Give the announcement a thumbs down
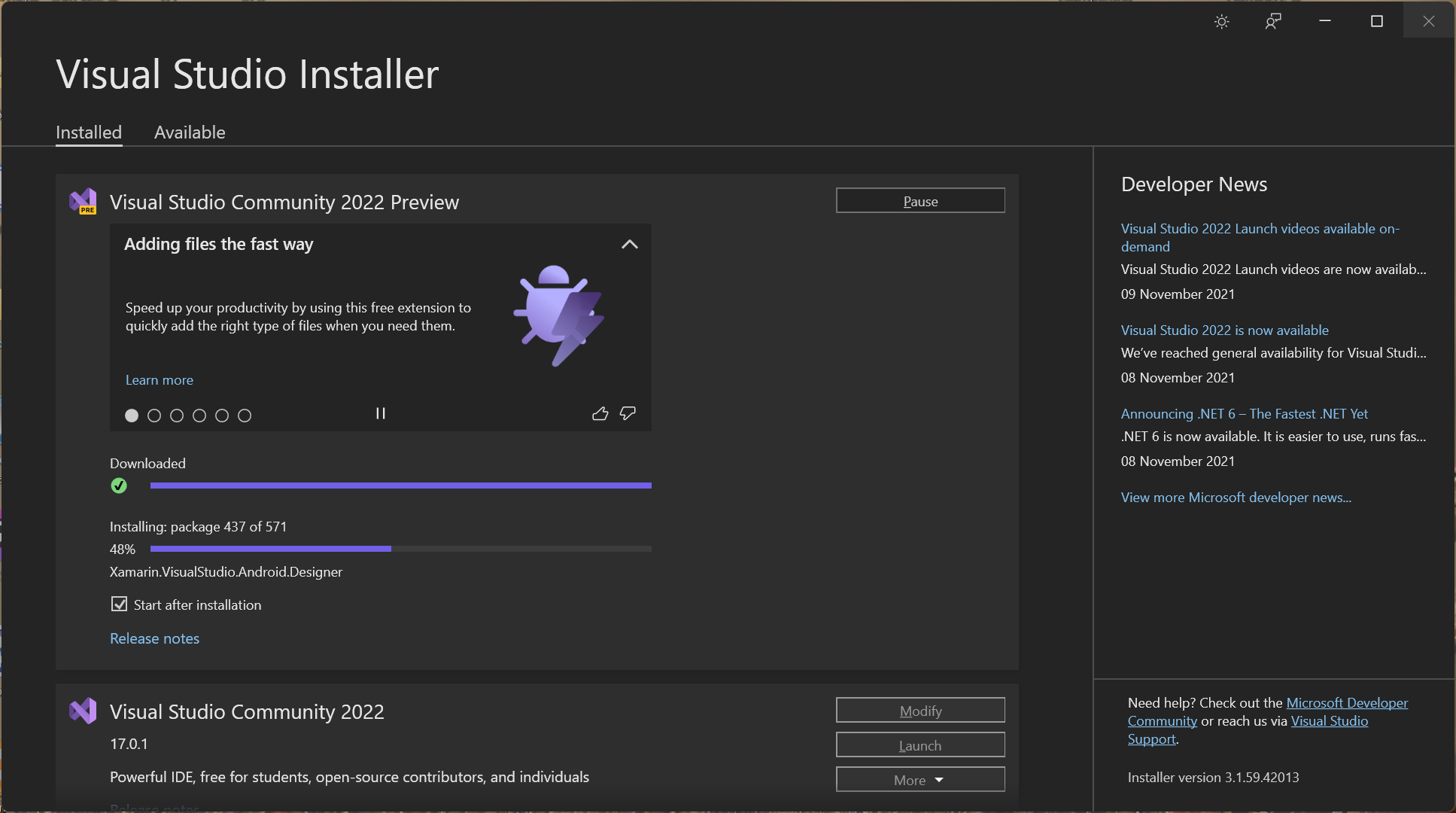1456x813 pixels. click(627, 413)
